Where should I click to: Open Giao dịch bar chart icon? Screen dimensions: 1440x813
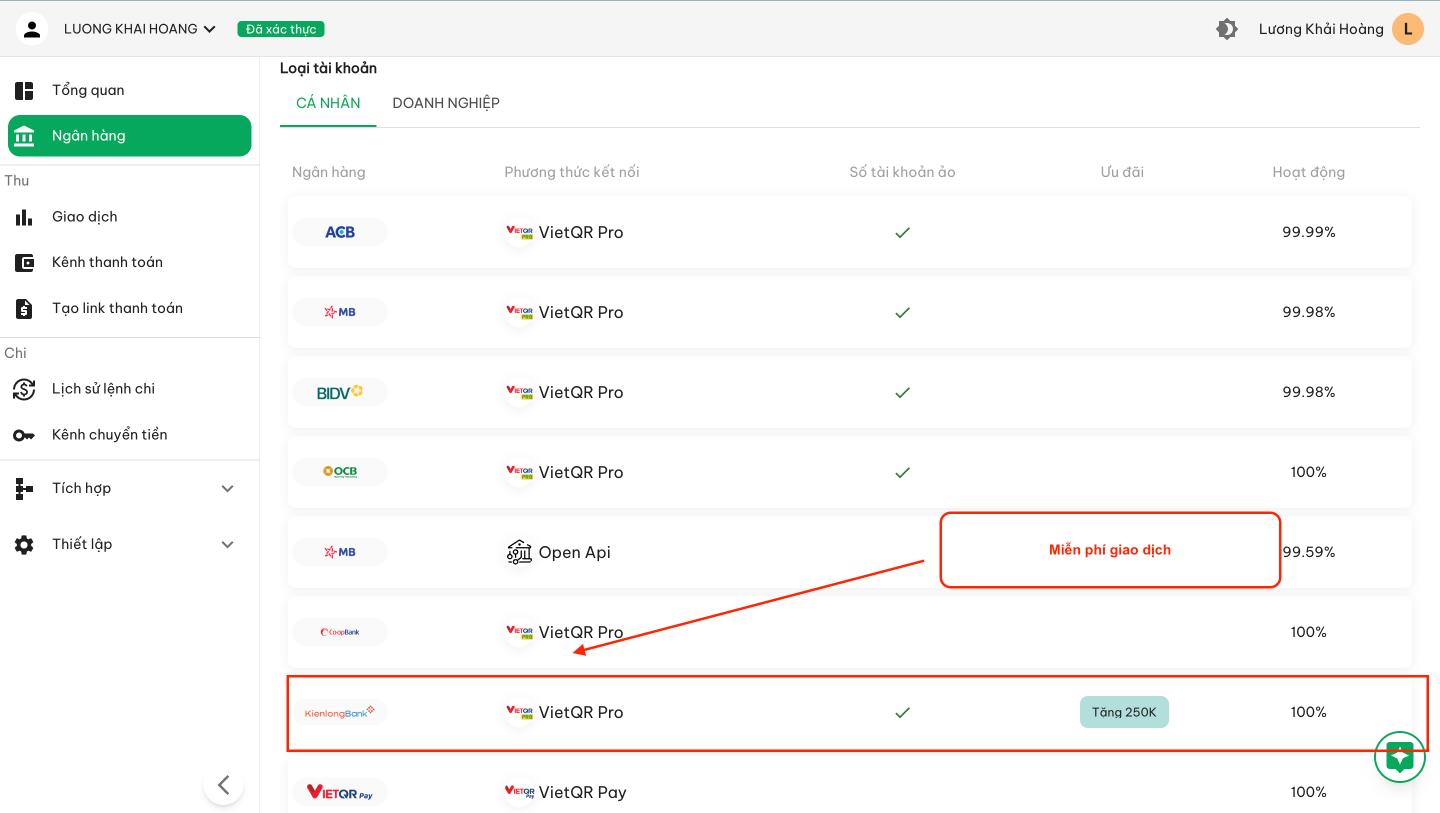pos(24,217)
